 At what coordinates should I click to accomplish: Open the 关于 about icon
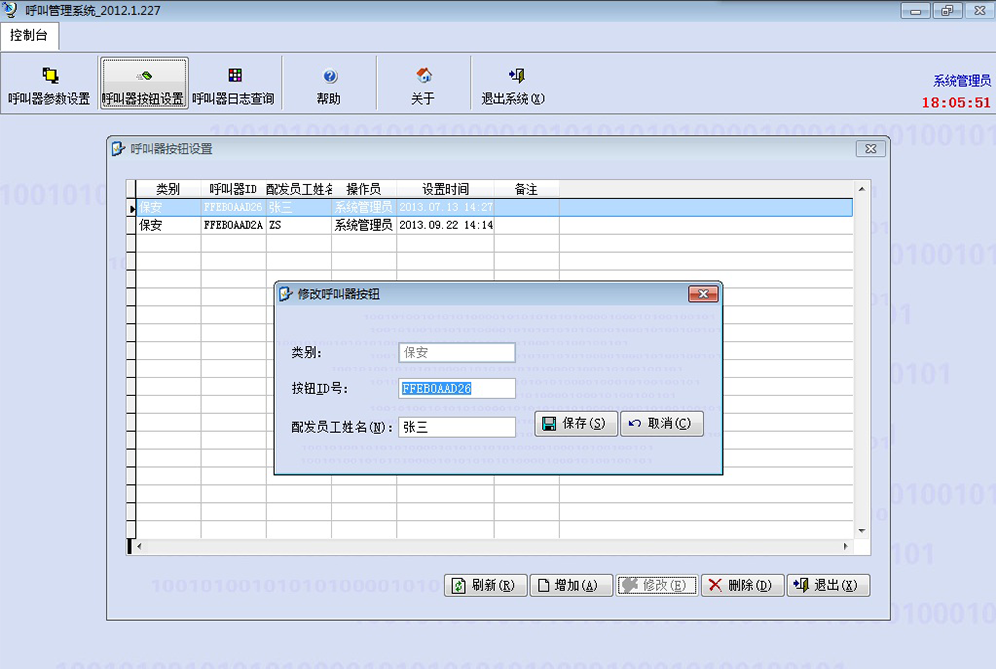click(x=423, y=85)
